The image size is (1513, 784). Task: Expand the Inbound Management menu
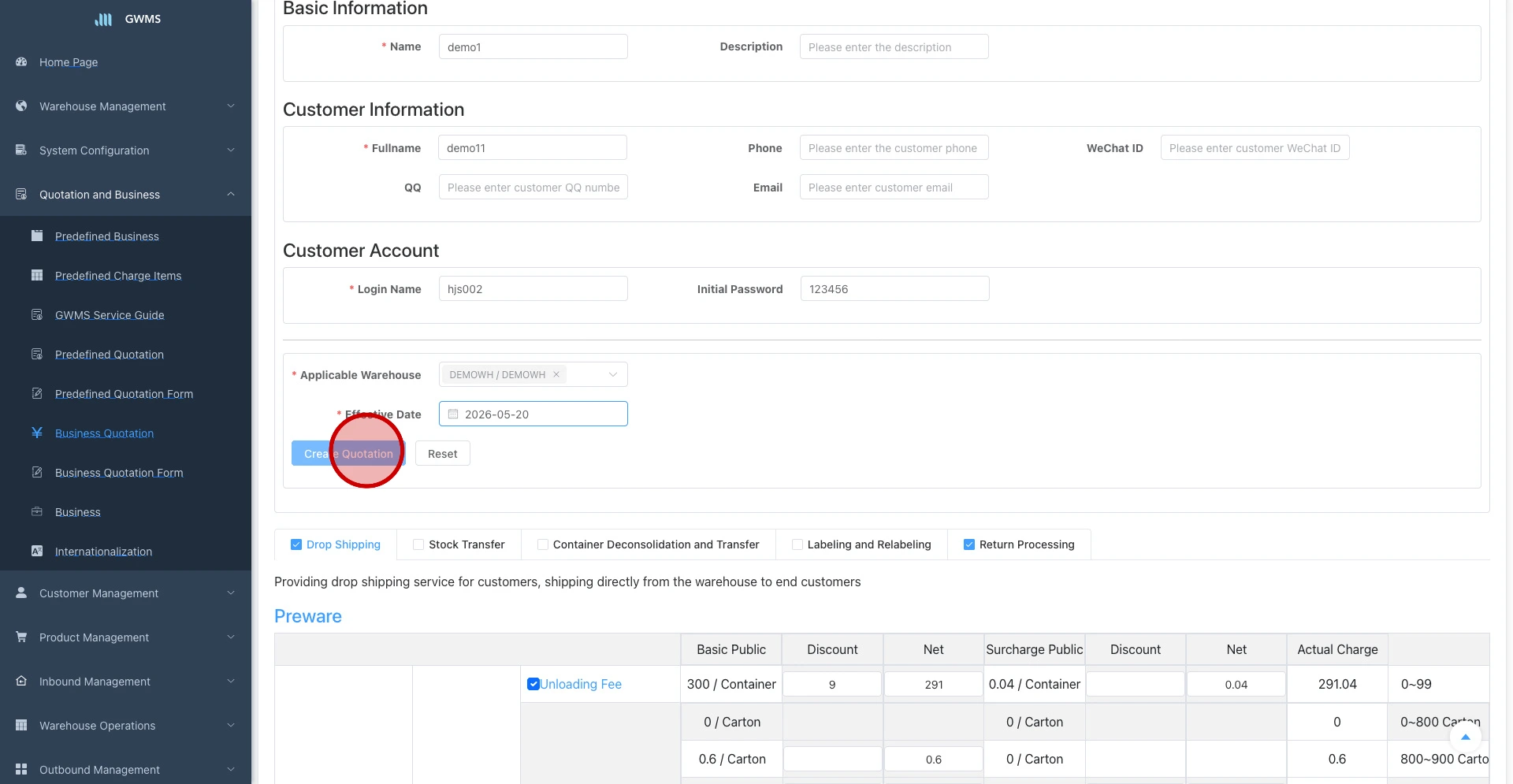[231, 681]
